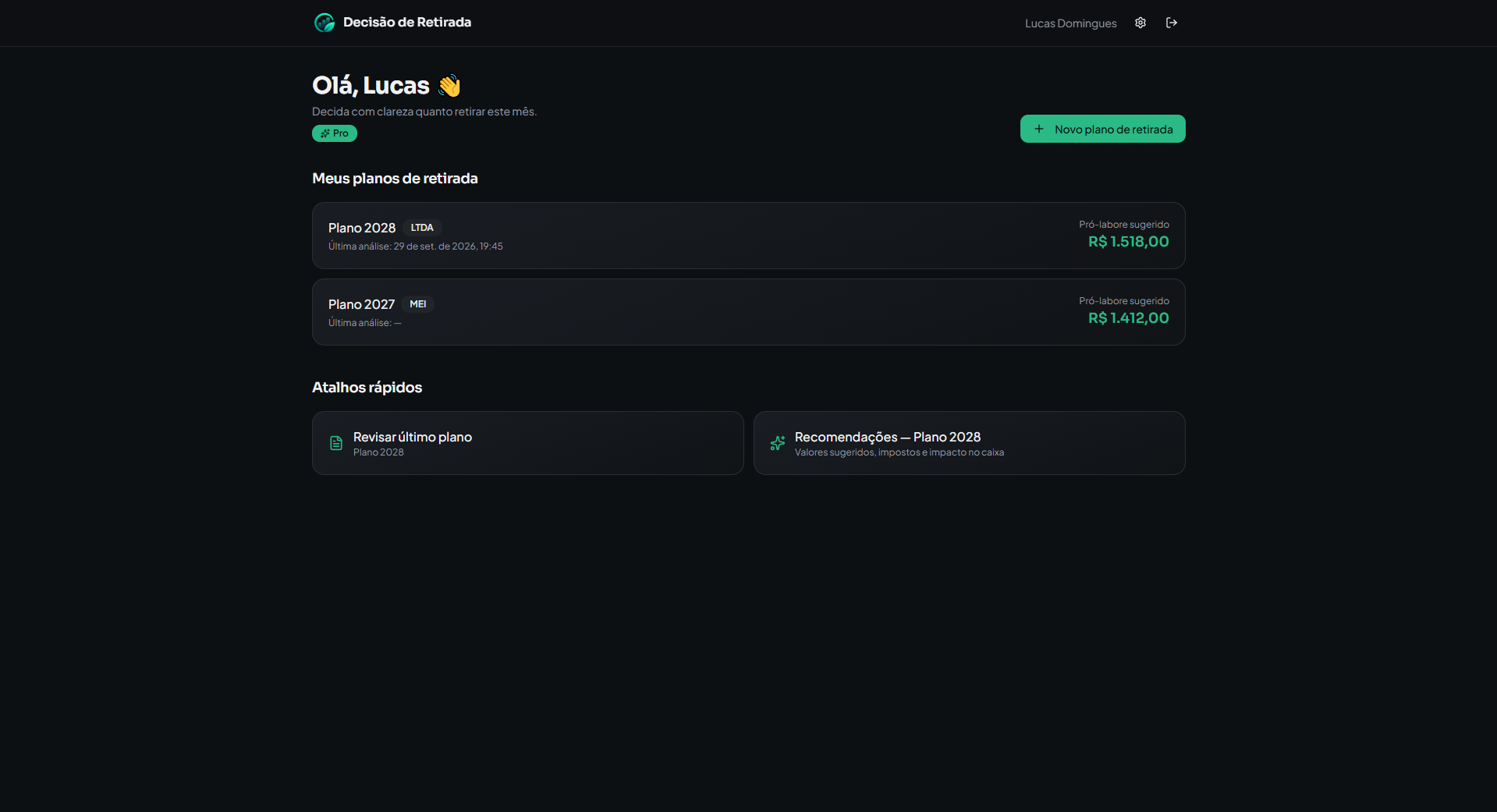This screenshot has height=812, width=1497.
Task: Click the document icon for Revisar último plano
Action: click(x=336, y=443)
